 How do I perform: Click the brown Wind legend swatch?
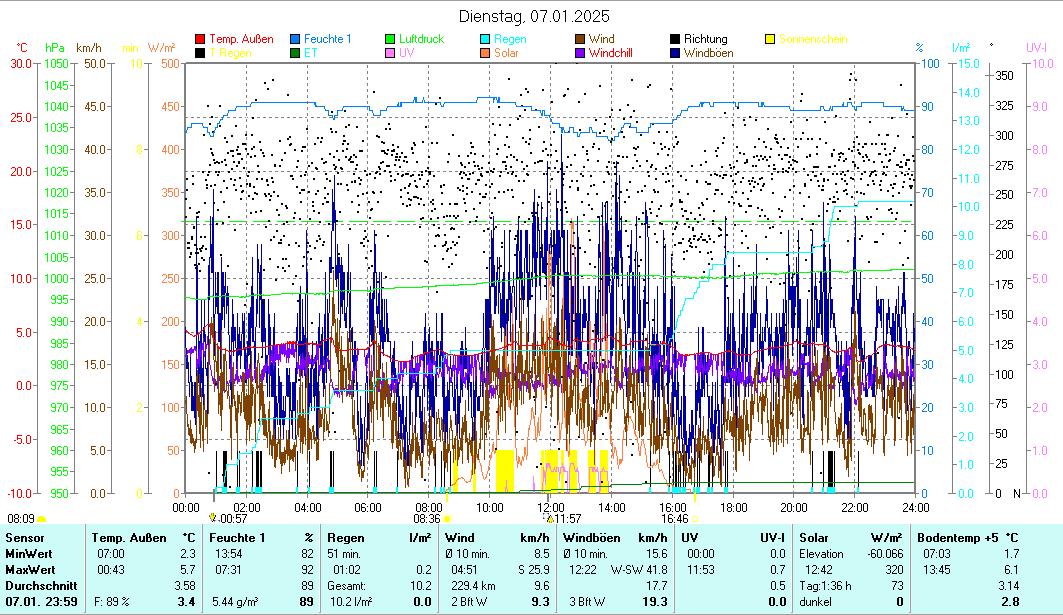coord(580,40)
